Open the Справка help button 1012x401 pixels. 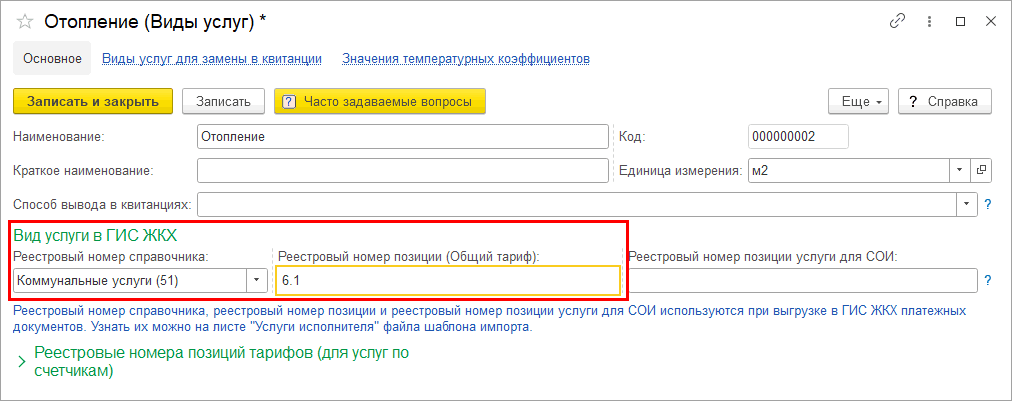pyautogui.click(x=944, y=101)
